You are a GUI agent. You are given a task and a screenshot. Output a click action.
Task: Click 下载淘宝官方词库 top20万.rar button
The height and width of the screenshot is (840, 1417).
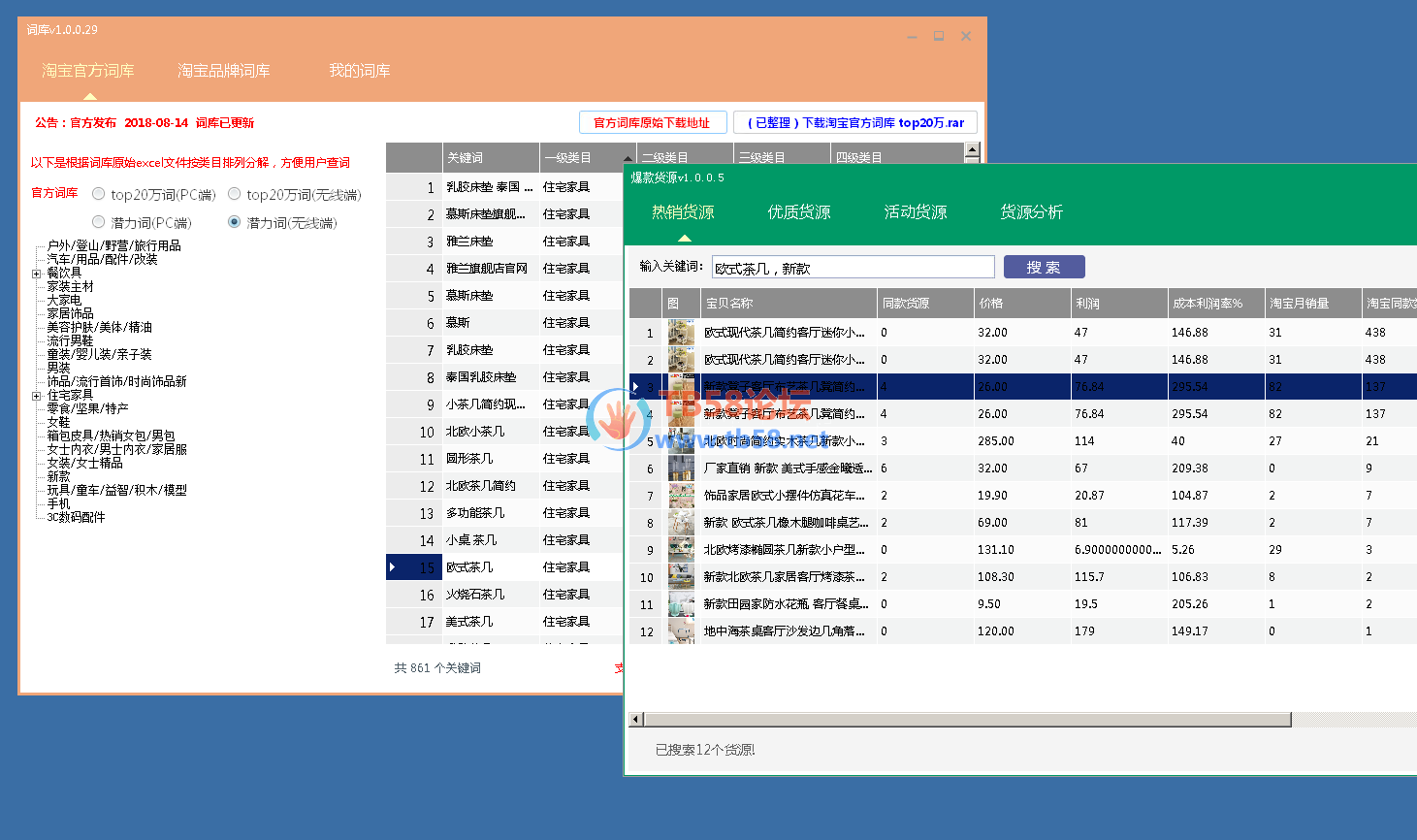coord(855,123)
